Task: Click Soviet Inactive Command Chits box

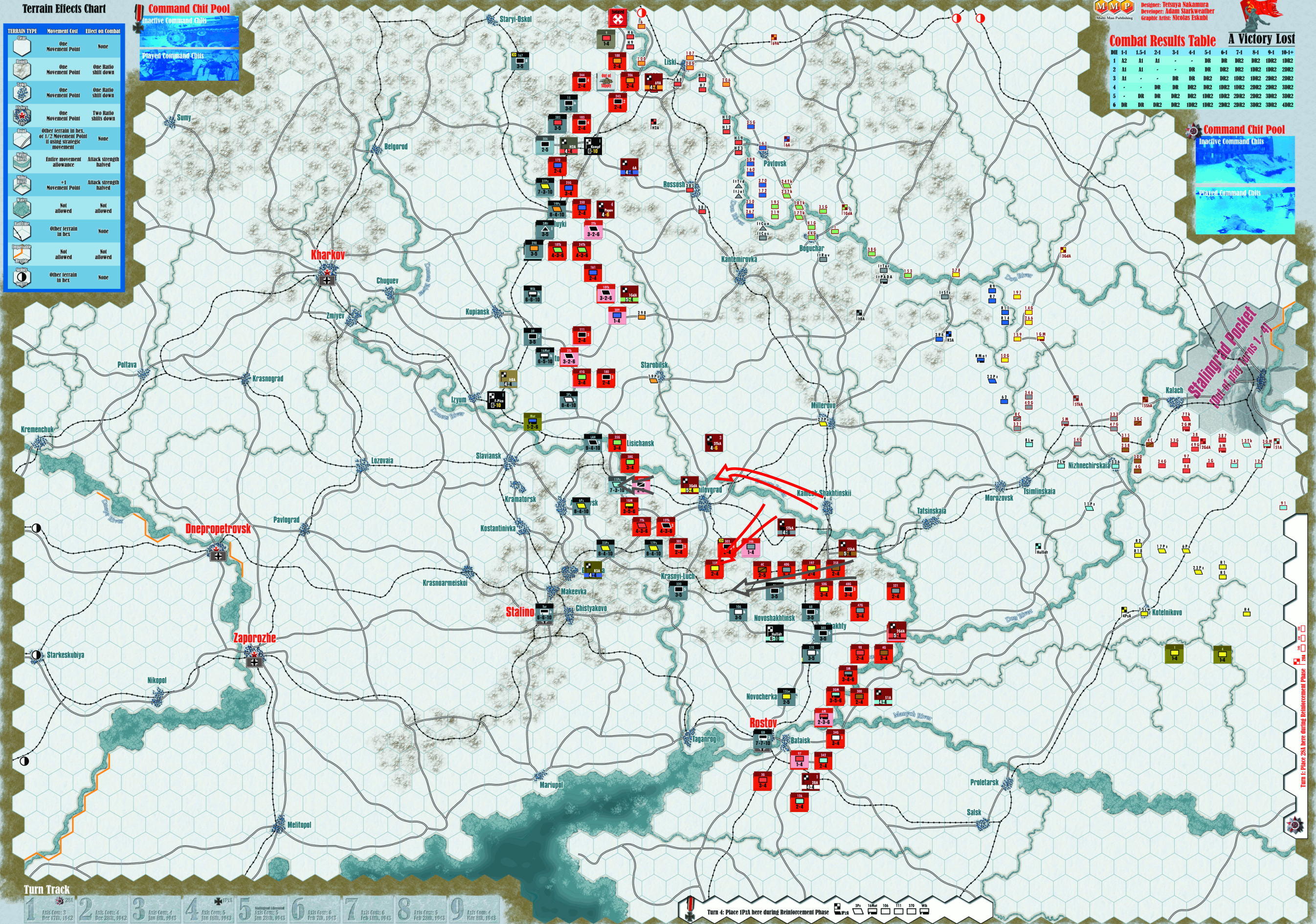Action: (1245, 160)
